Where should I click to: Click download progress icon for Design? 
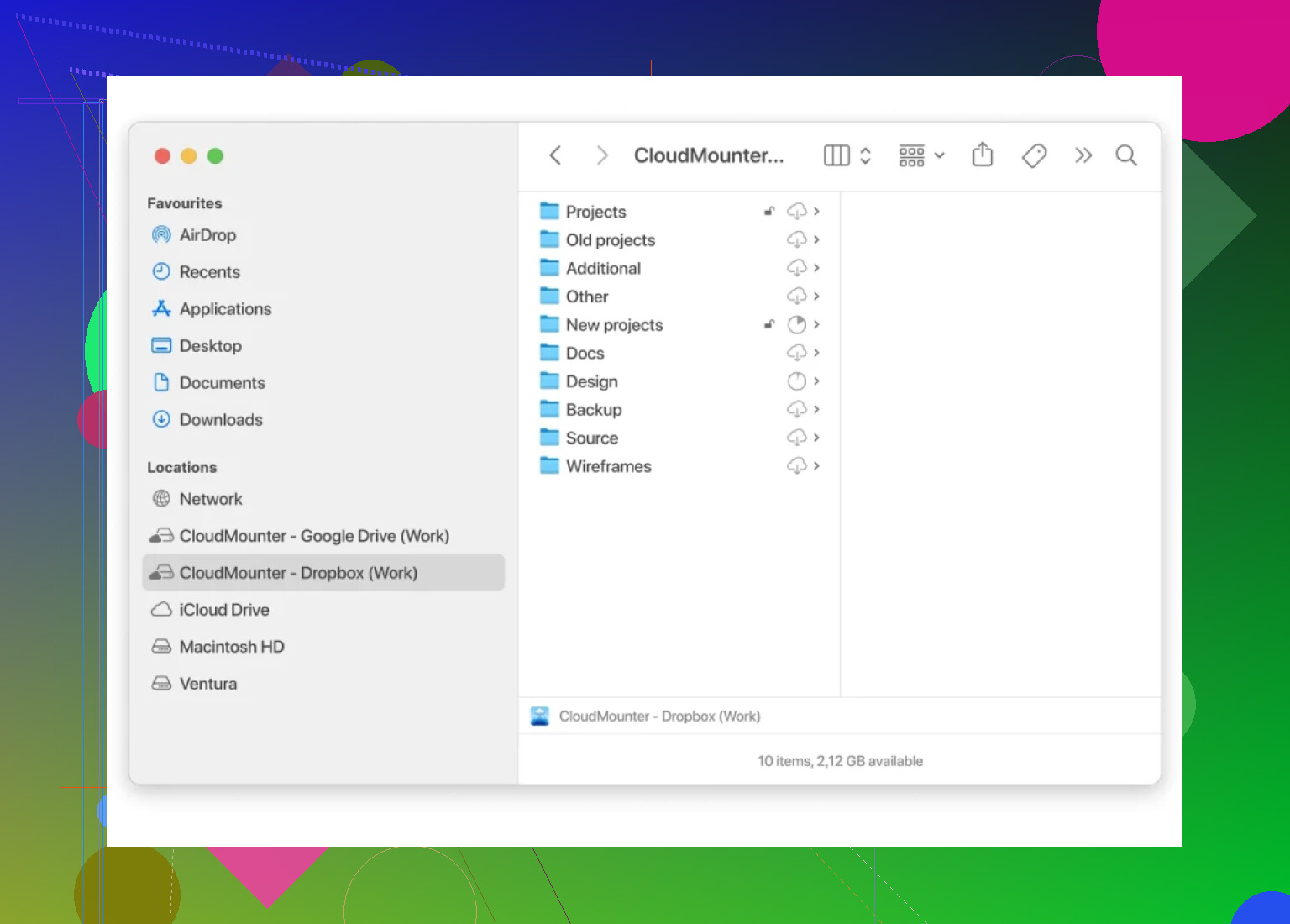[x=797, y=381]
